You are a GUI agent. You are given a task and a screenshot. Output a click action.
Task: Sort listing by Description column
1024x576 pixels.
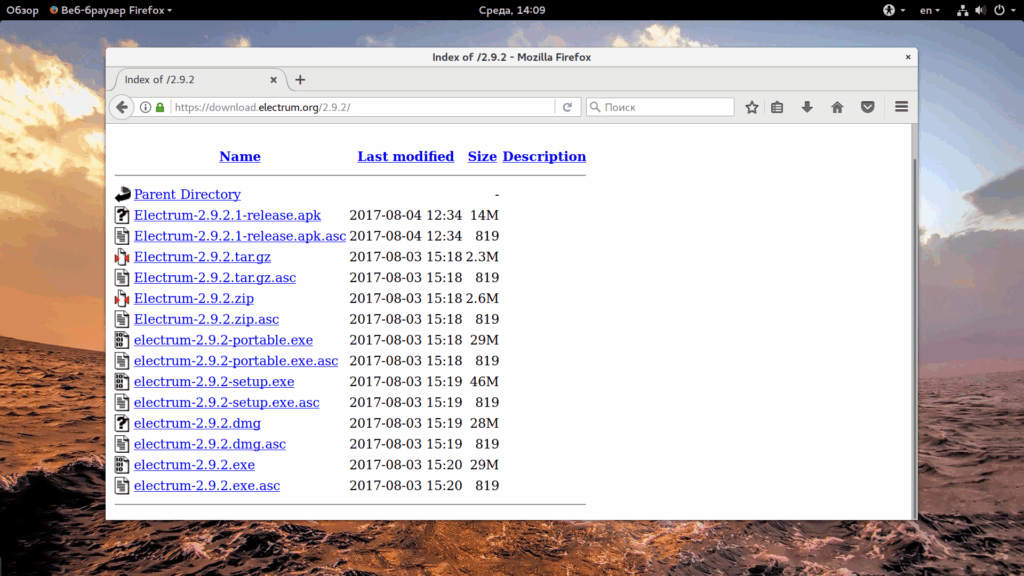544,156
